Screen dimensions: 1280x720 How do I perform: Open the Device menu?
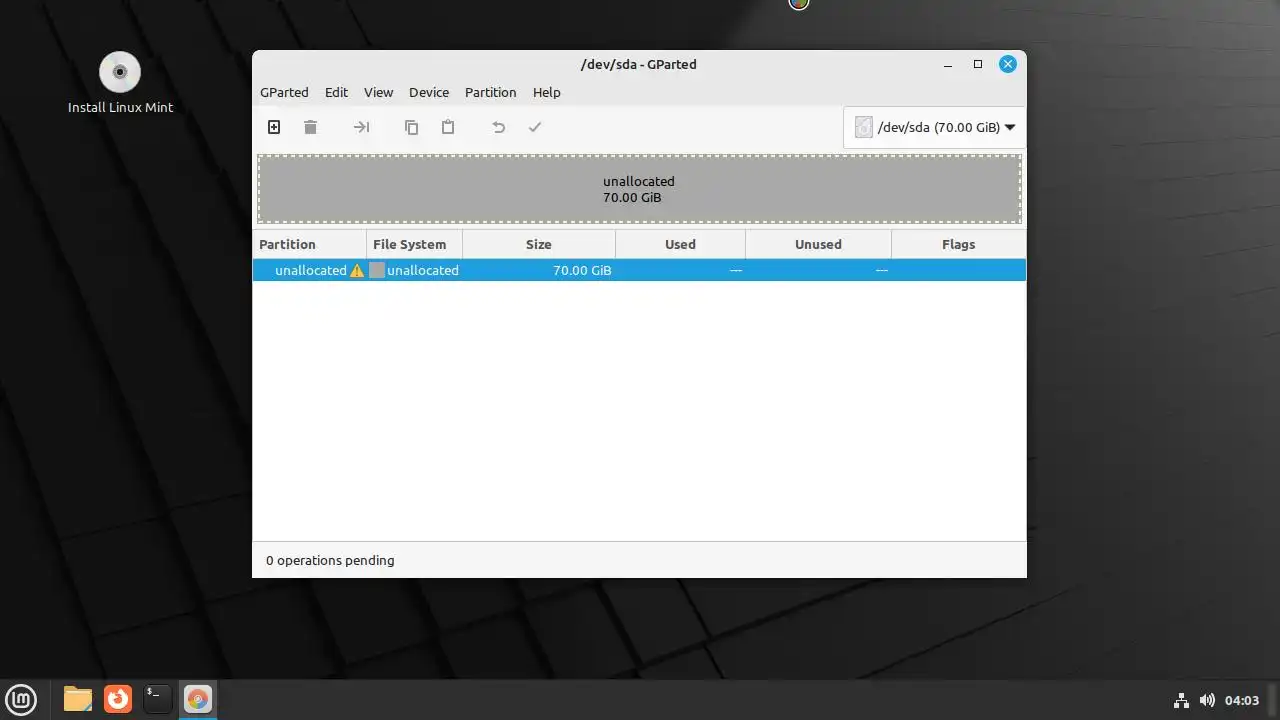tap(429, 92)
